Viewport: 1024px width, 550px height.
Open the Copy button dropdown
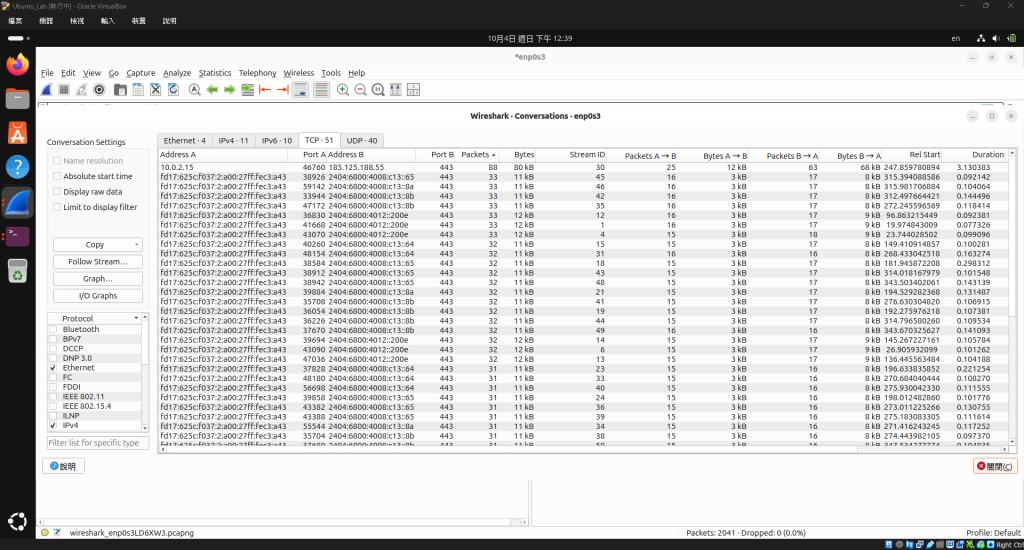pos(98,244)
